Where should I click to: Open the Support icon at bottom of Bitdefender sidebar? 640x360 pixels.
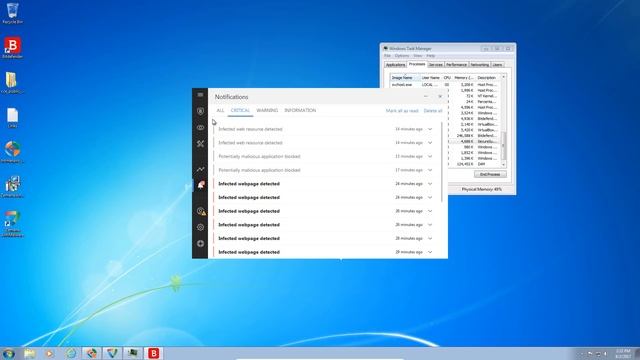point(200,244)
